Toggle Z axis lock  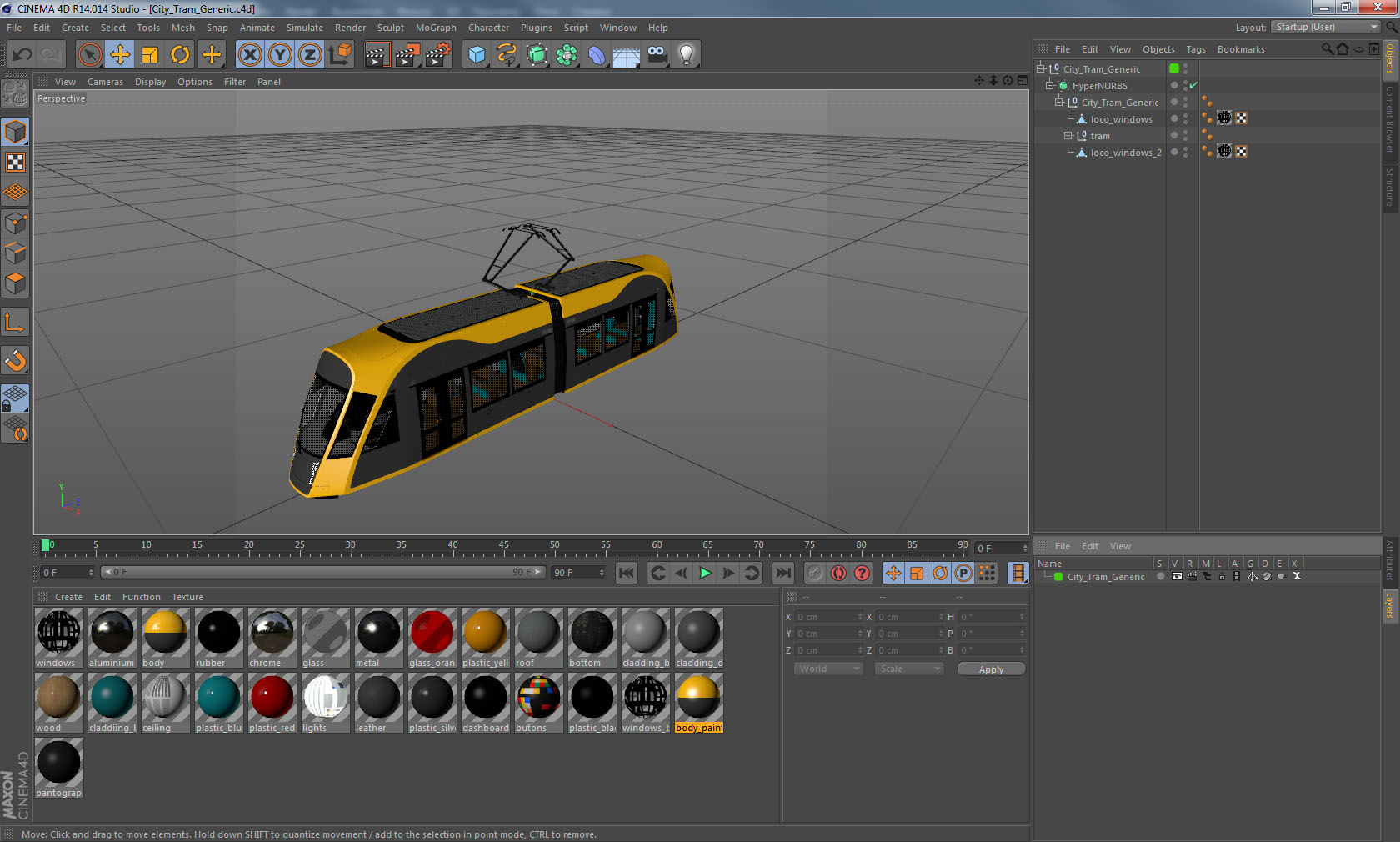(x=310, y=55)
